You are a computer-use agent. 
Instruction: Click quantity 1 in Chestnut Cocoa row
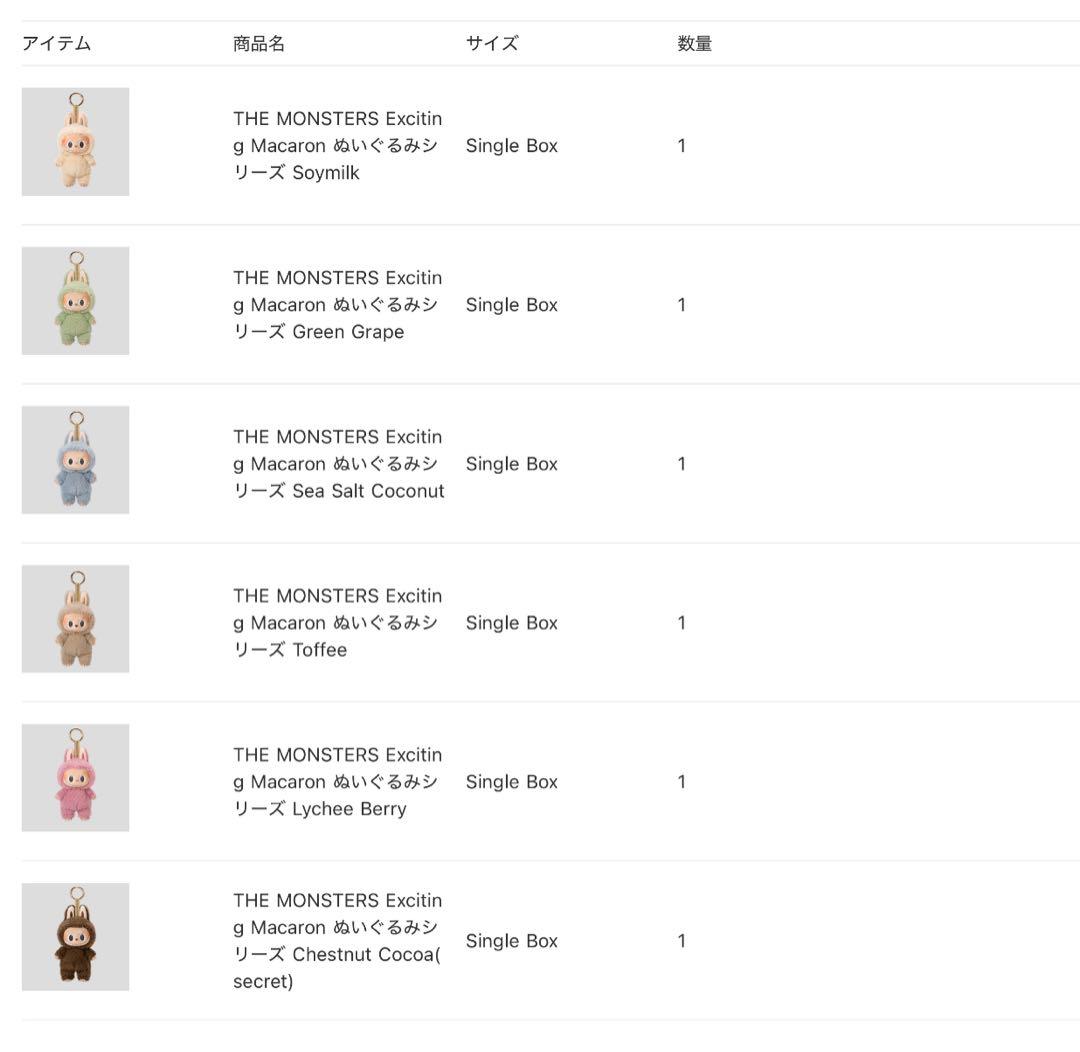[x=681, y=940]
